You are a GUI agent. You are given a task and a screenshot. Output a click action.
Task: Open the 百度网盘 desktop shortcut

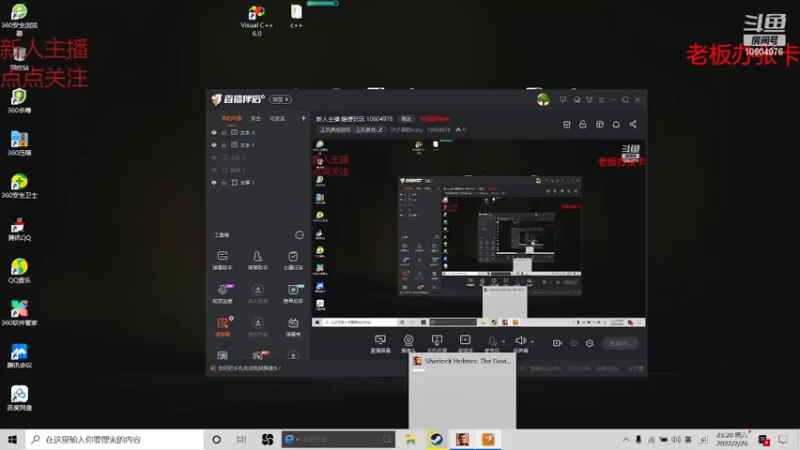(x=19, y=398)
